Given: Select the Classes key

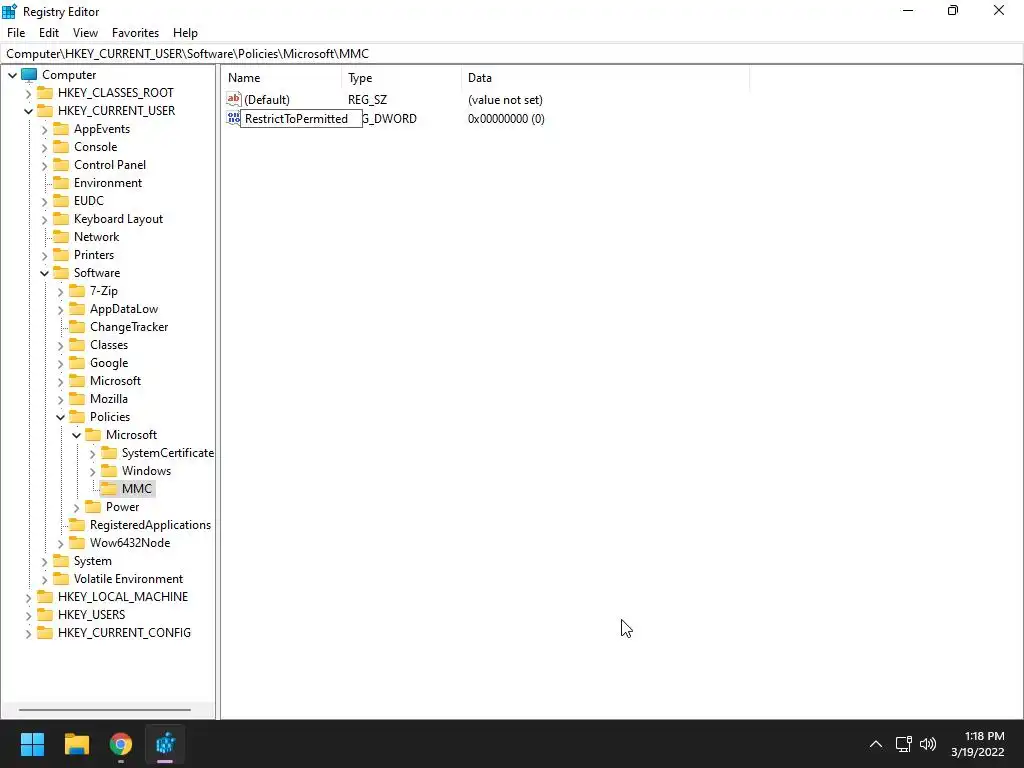Looking at the screenshot, I should (109, 345).
